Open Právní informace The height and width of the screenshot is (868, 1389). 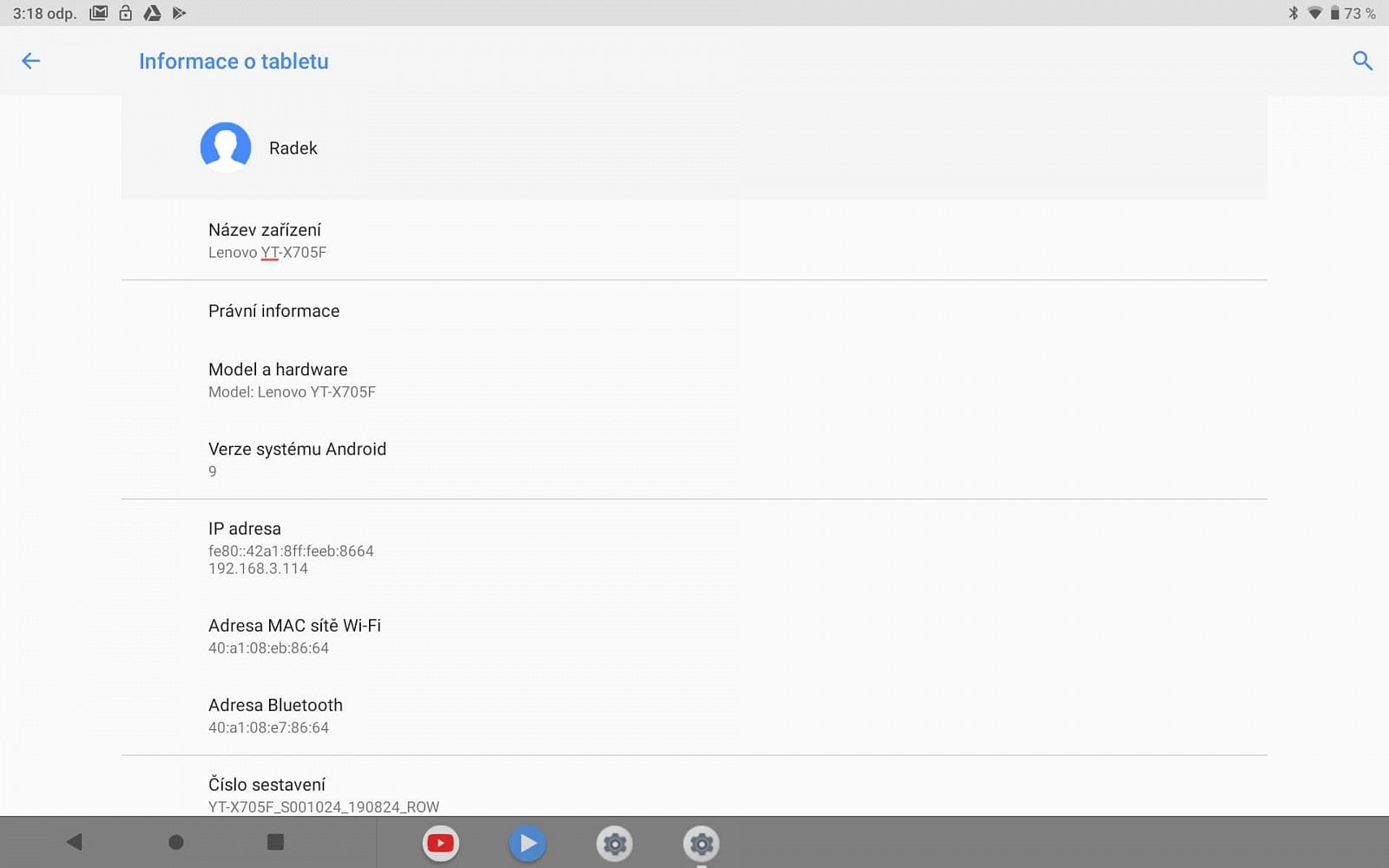(694, 311)
